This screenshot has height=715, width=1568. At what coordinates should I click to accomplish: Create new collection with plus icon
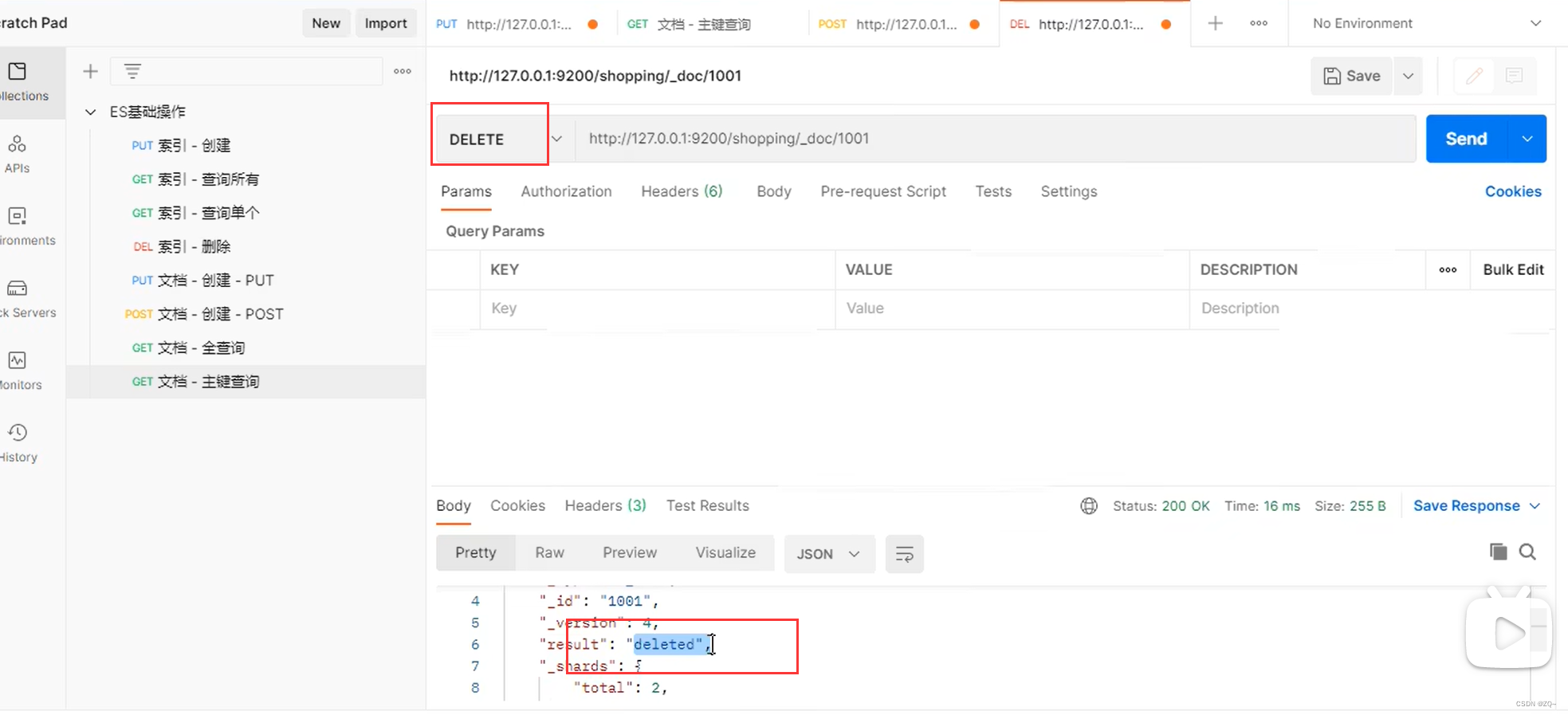pos(91,72)
